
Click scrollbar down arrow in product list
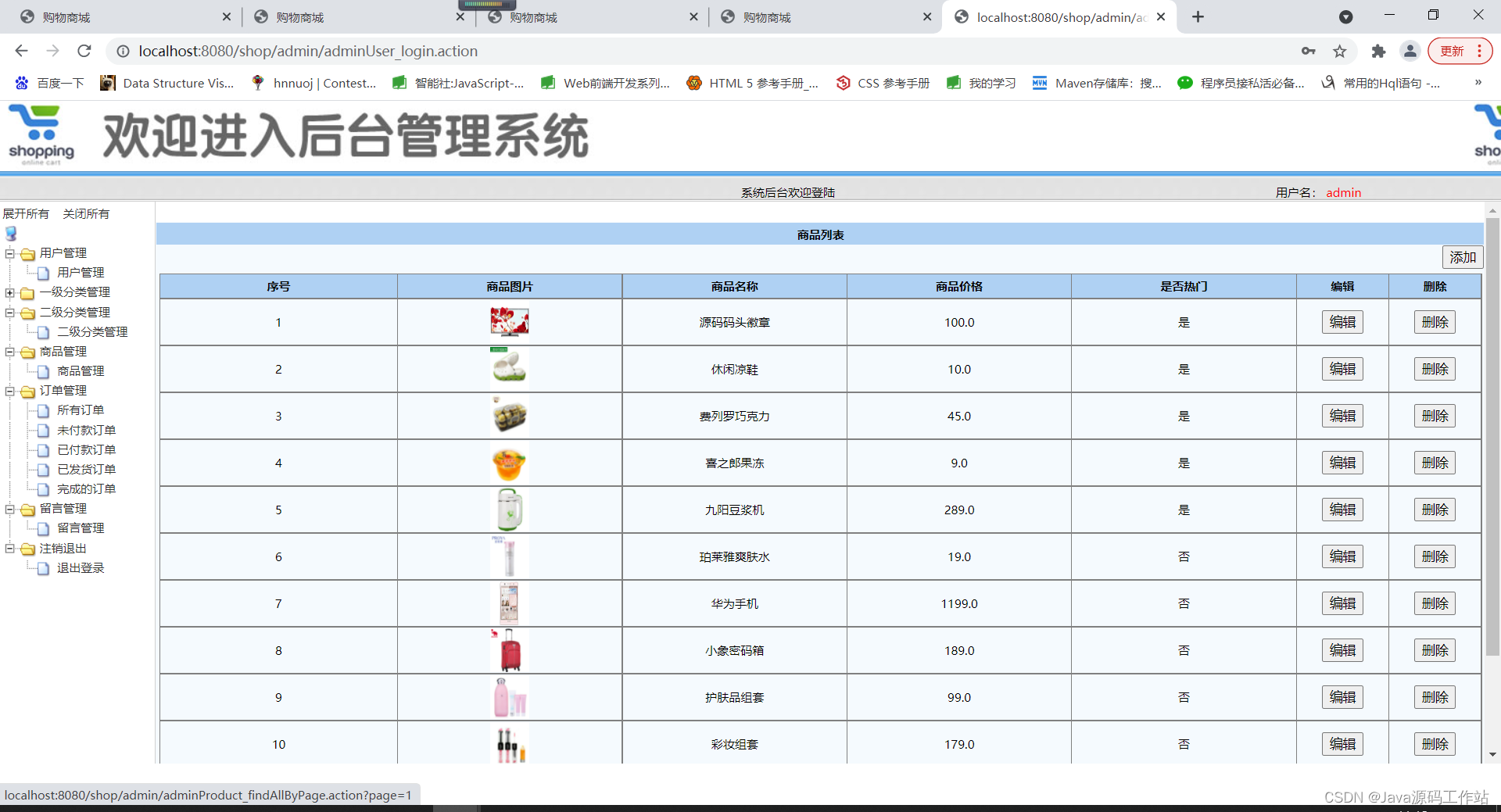pyautogui.click(x=1492, y=755)
